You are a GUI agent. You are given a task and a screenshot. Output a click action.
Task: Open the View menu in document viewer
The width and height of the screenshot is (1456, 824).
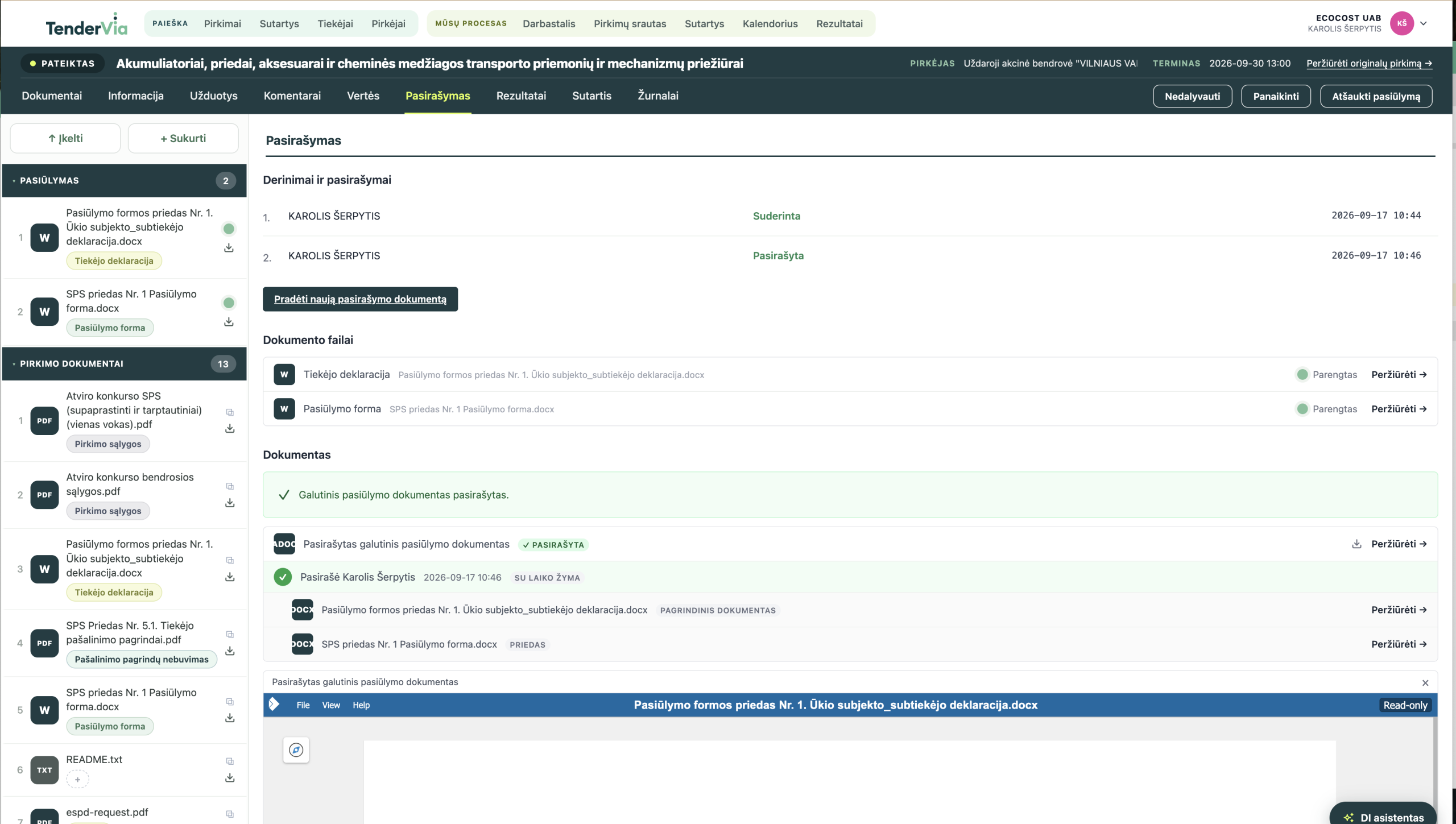[330, 705]
